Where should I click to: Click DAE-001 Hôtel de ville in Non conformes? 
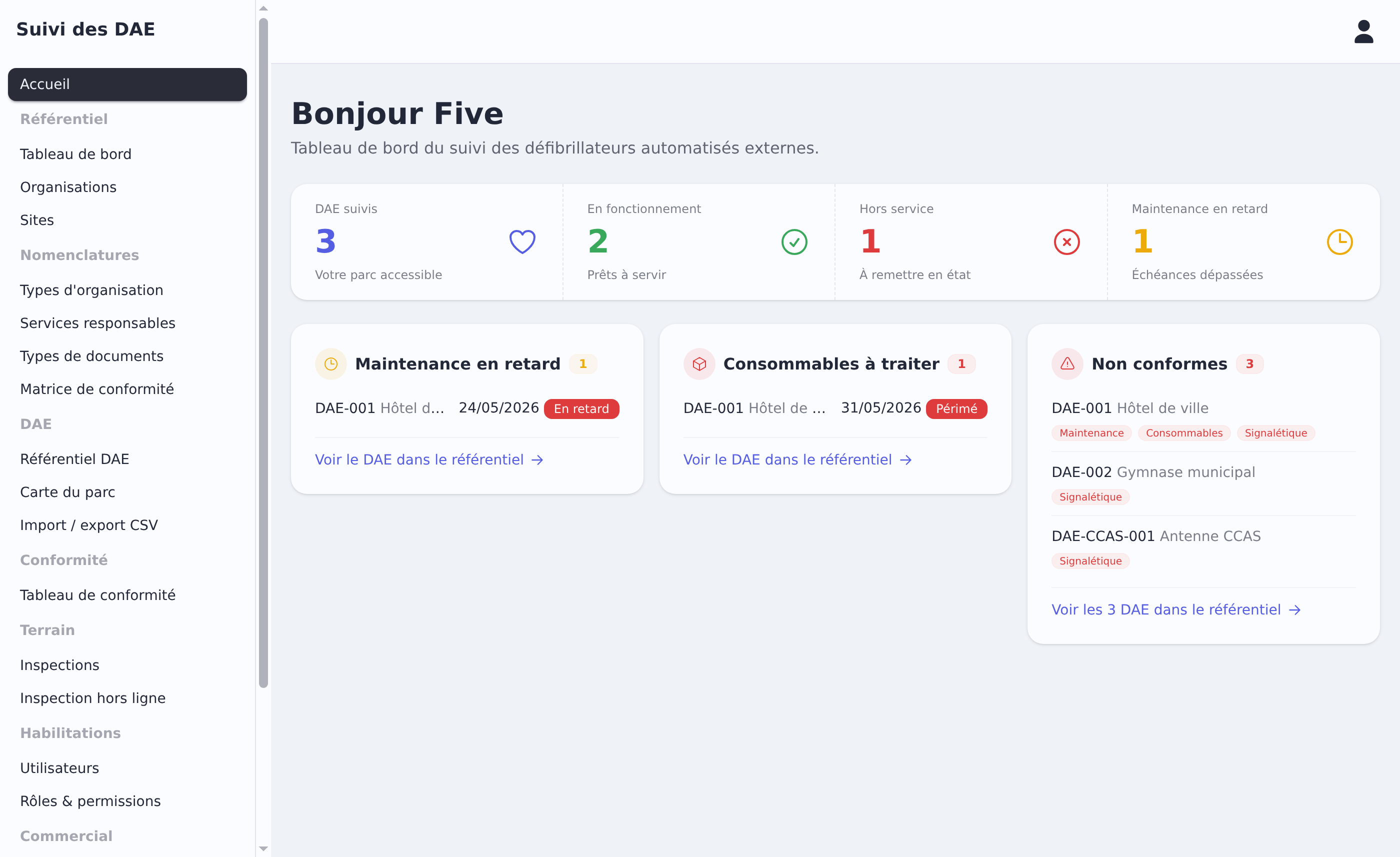1129,408
